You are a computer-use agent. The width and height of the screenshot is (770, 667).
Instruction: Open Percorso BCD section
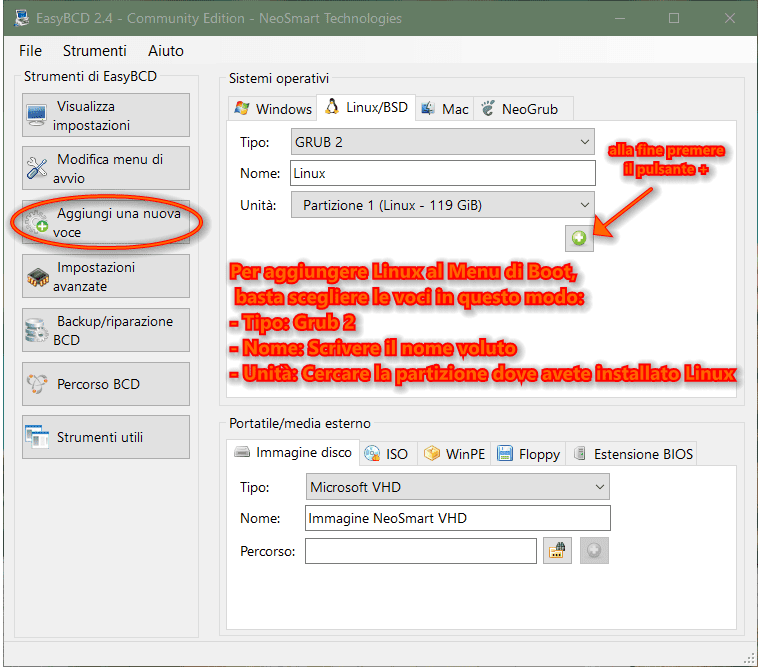pyautogui.click(x=106, y=384)
